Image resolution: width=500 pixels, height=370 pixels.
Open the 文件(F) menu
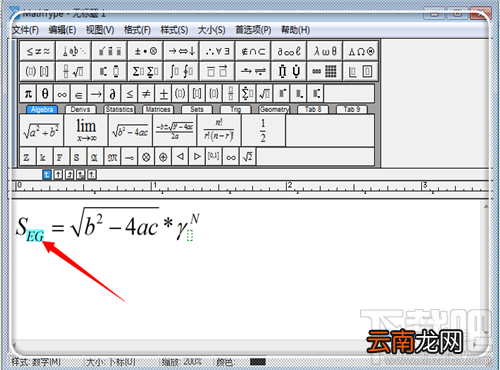25,30
